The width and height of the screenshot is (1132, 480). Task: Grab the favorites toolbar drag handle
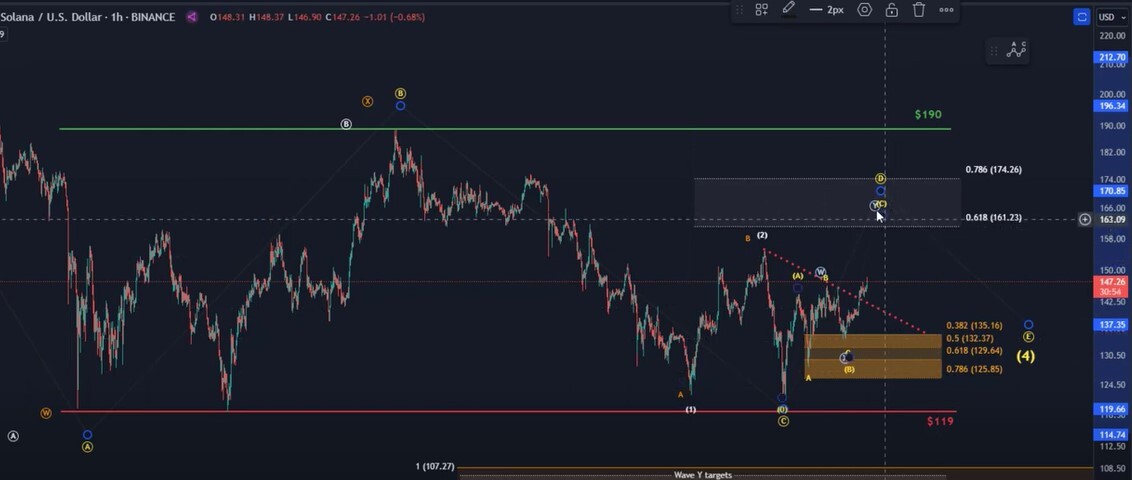(x=993, y=51)
